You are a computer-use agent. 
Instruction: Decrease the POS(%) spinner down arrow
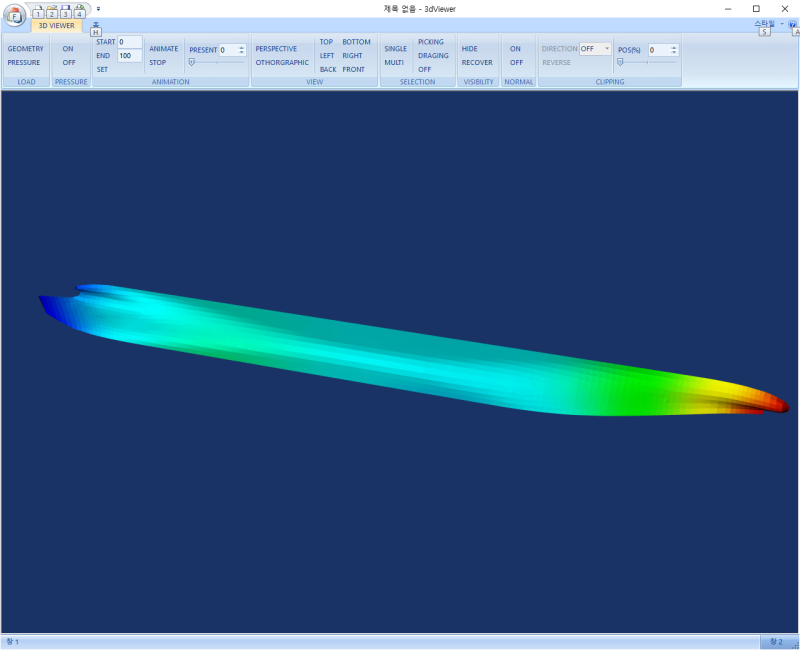(x=674, y=53)
